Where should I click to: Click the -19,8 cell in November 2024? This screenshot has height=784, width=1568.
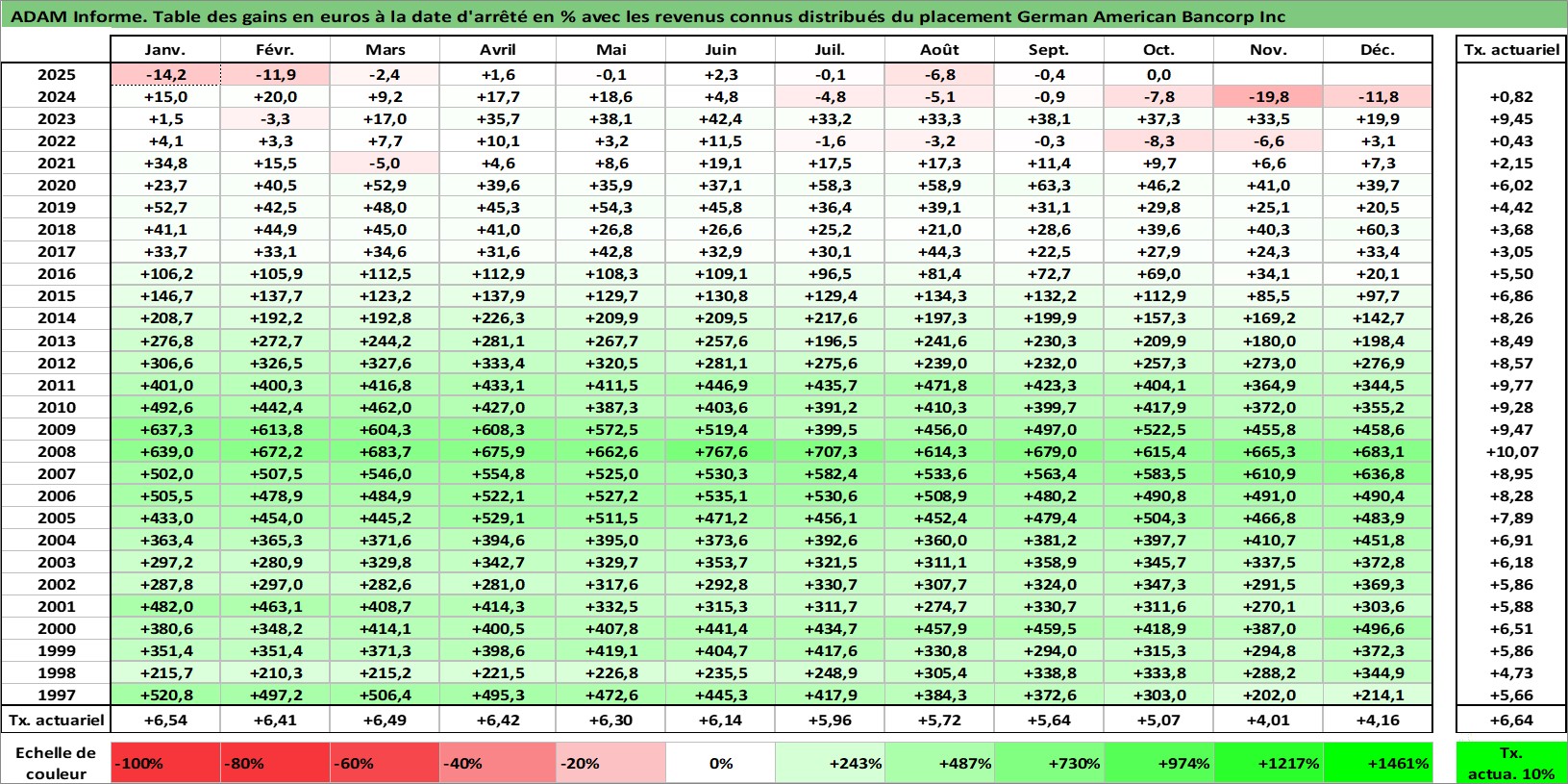1268,96
